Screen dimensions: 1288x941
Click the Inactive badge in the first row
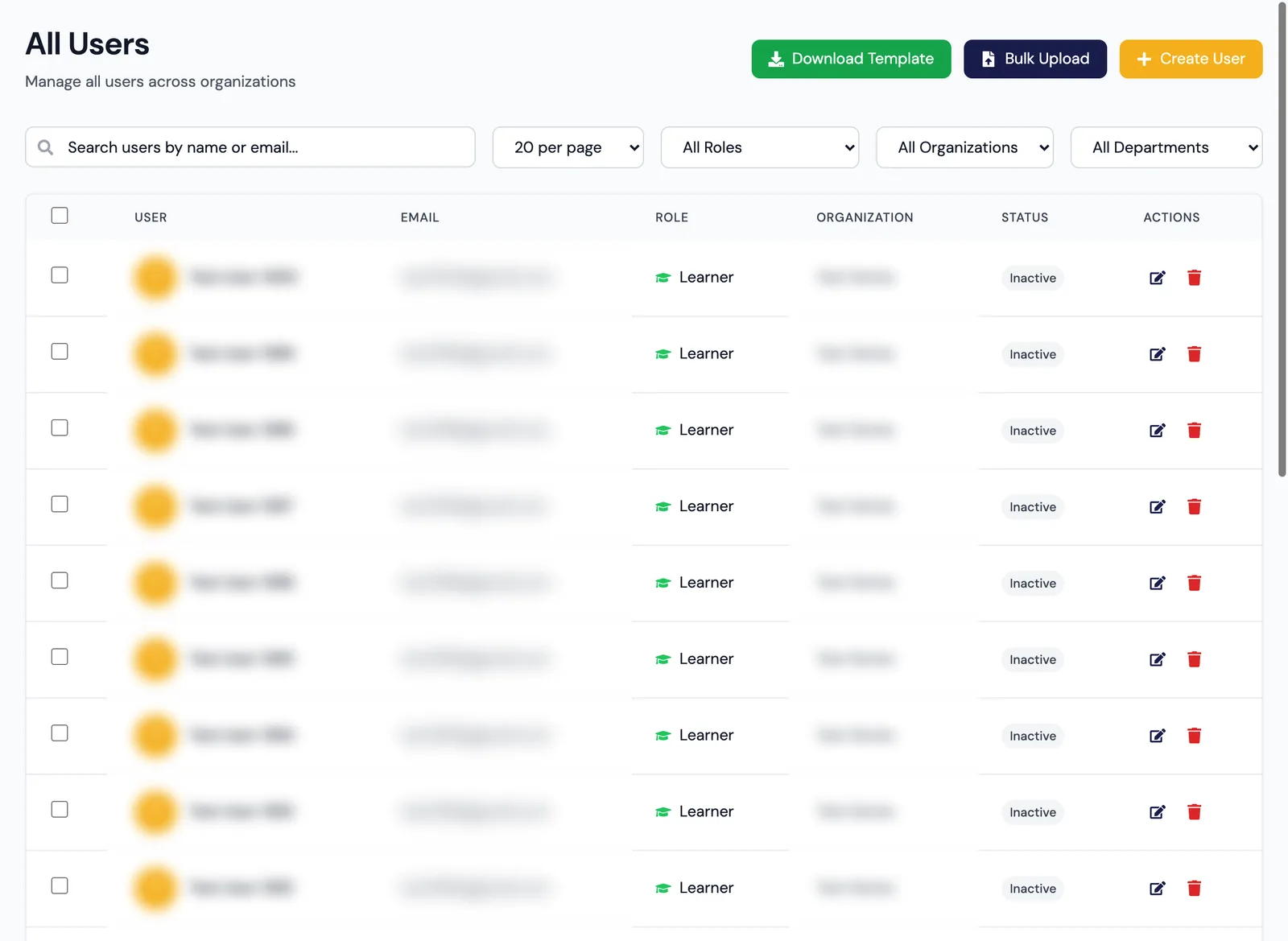coord(1033,278)
